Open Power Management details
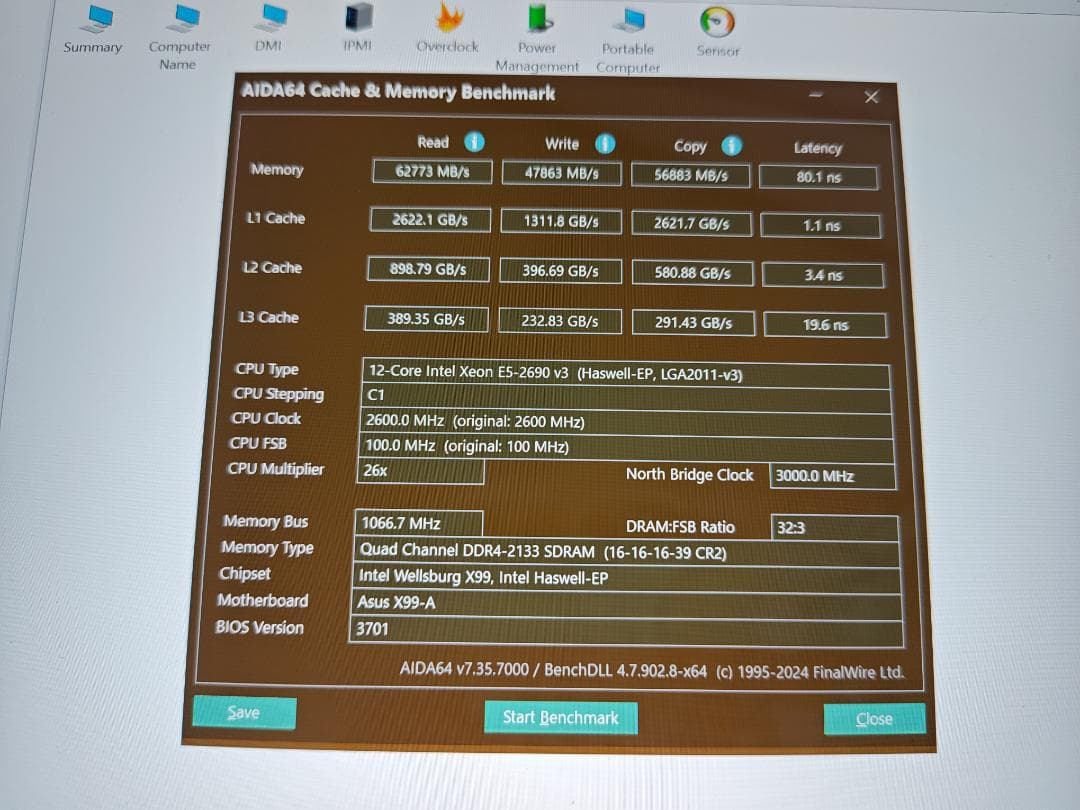 point(536,25)
